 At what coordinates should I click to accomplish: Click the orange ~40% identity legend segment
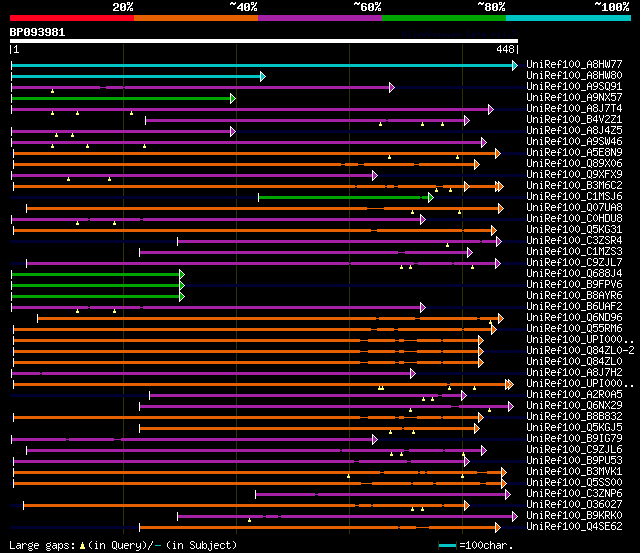(196, 18)
